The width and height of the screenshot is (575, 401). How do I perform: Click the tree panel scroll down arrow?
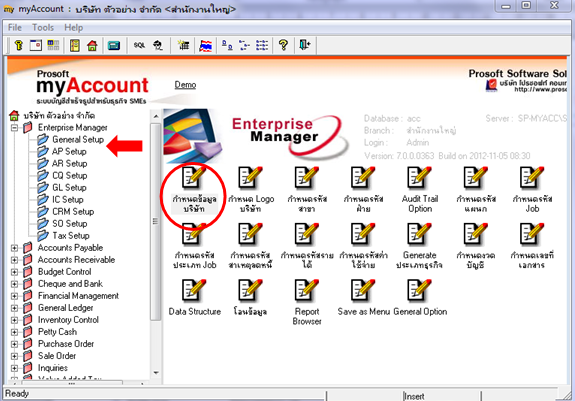pos(156,373)
